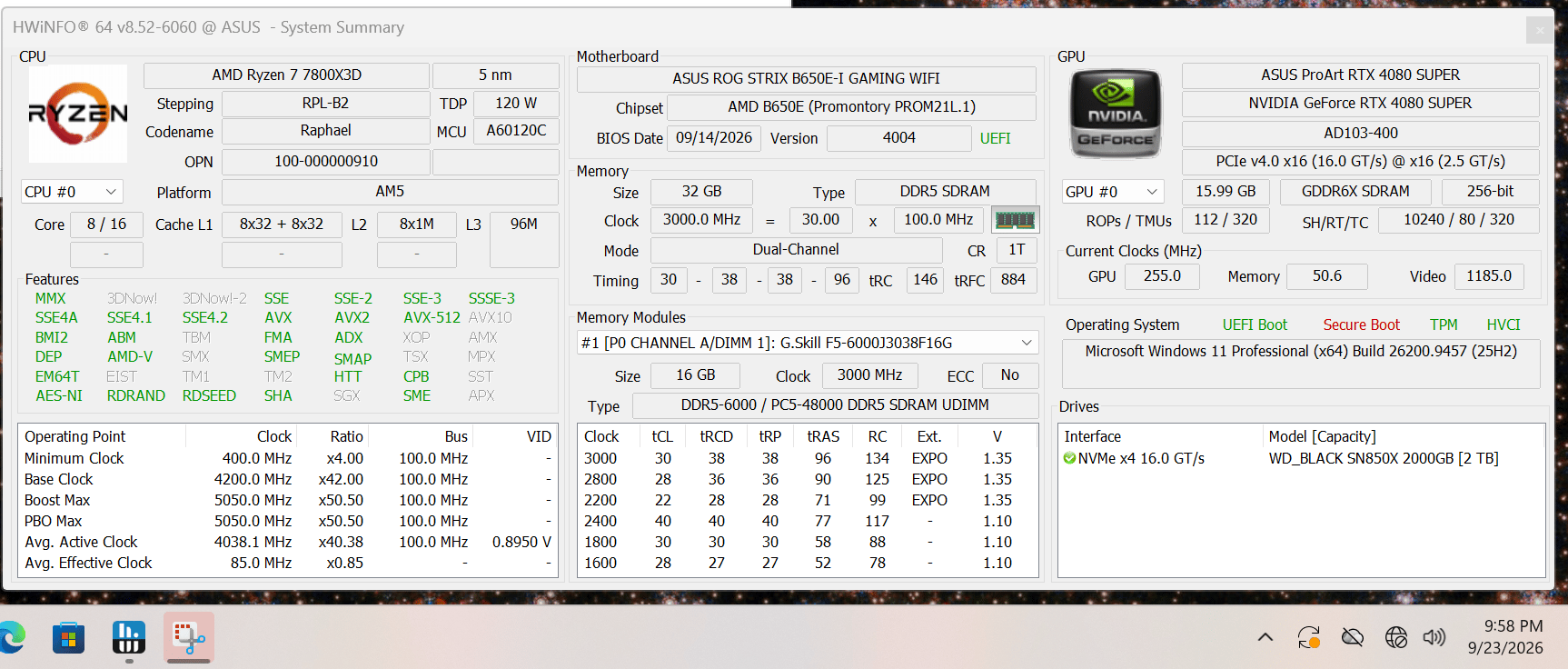1568x669 pixels.
Task: Click the AMD-V feature label
Action: point(130,357)
